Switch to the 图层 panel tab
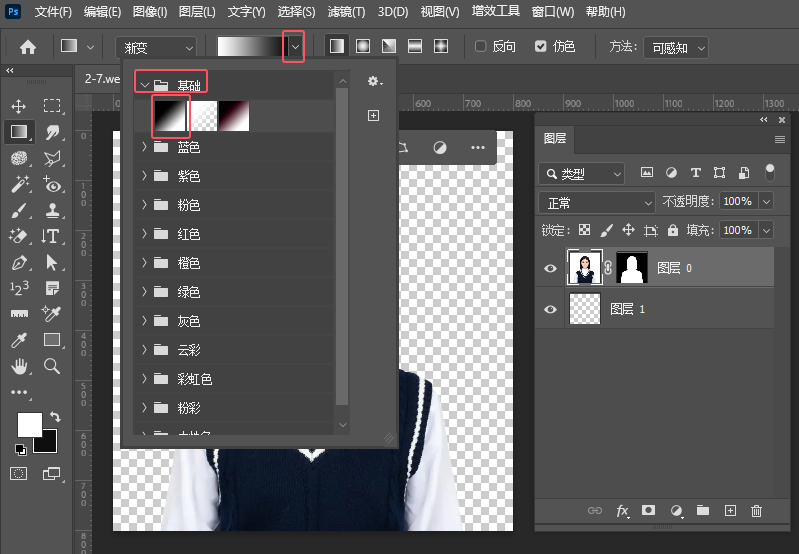Screen dimensions: 799x554 pyautogui.click(x=554, y=138)
